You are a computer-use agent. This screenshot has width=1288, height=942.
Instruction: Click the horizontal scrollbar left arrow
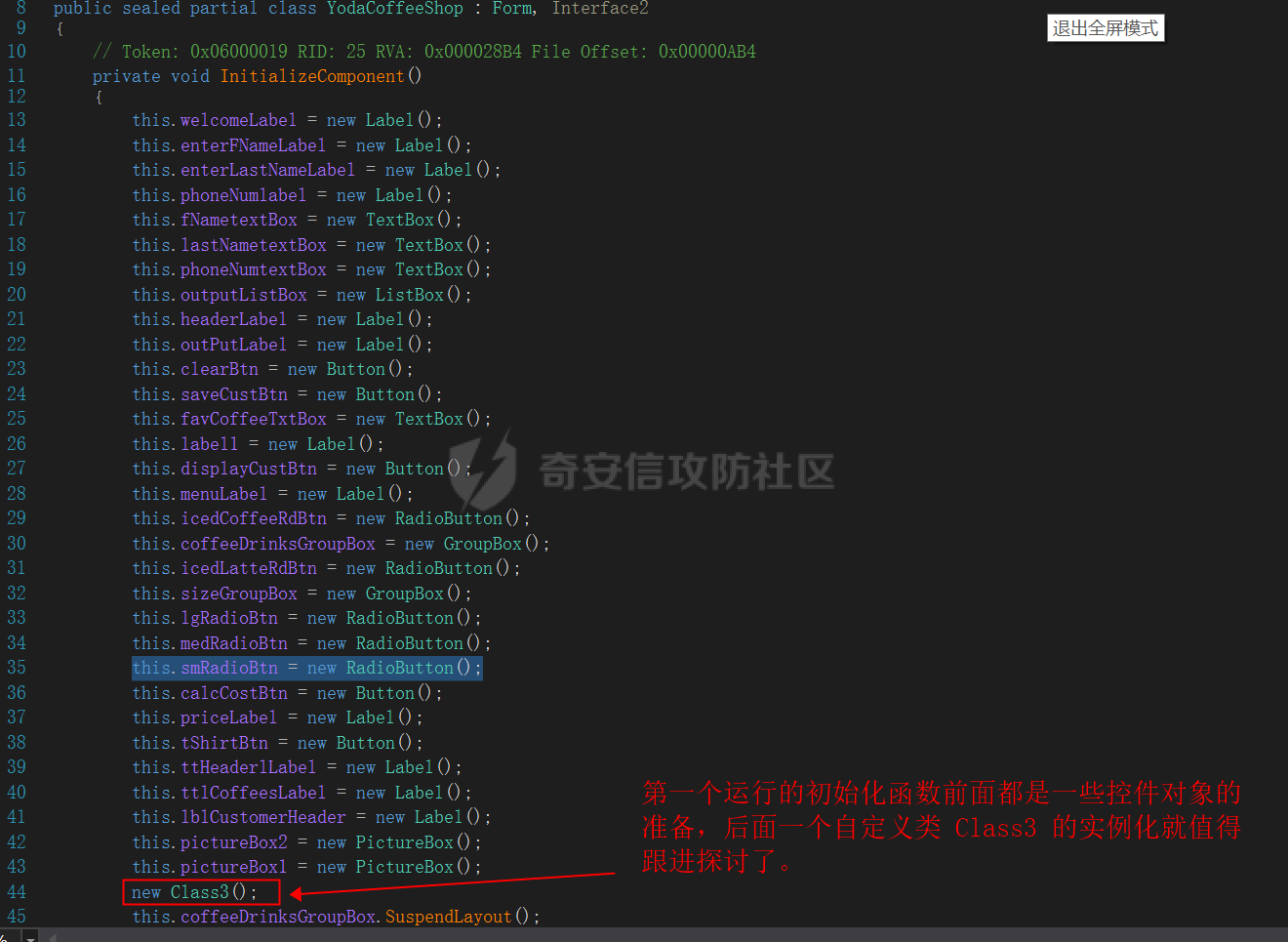click(52, 937)
